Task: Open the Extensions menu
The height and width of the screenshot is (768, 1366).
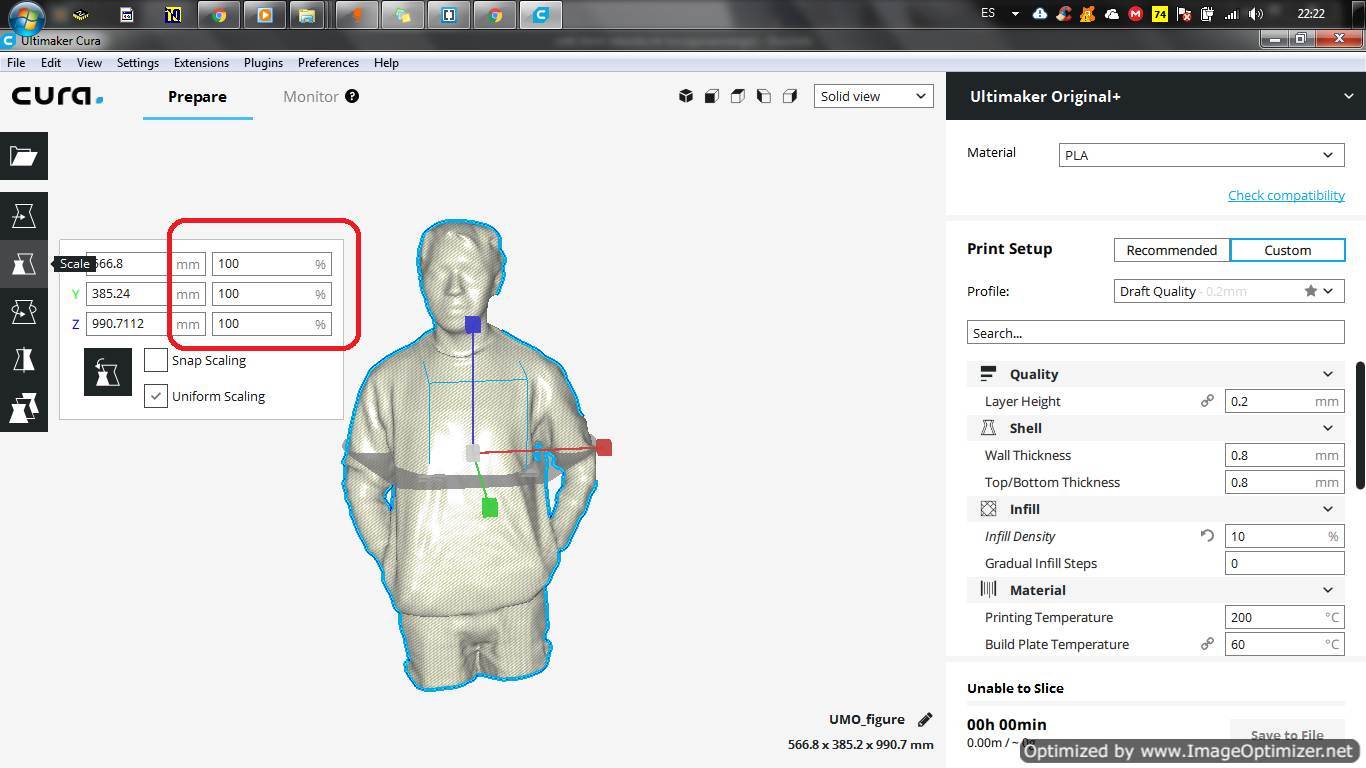Action: (201, 62)
